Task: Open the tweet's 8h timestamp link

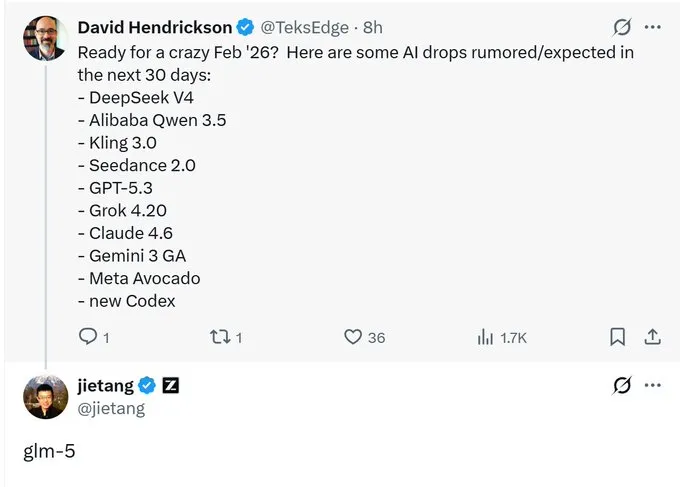Action: (x=372, y=27)
